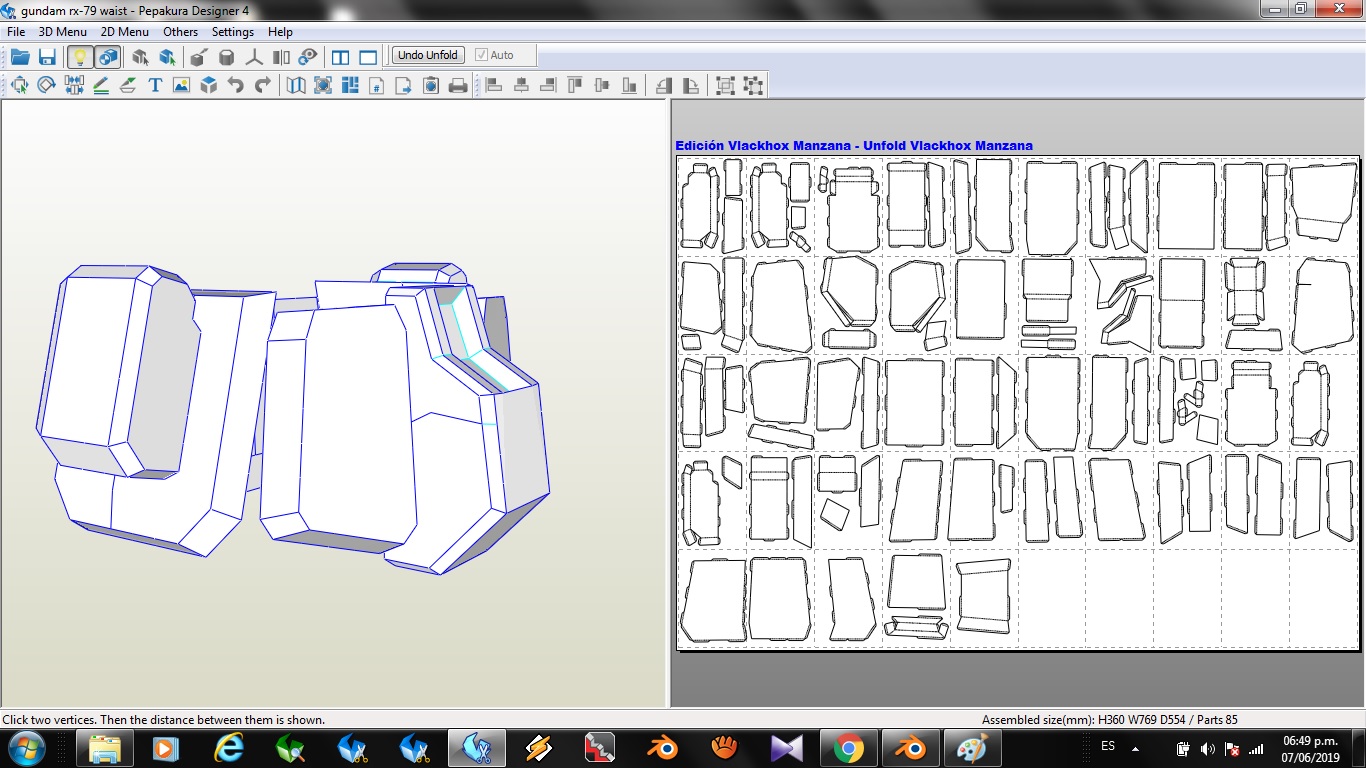The image size is (1366, 768).
Task: Click the ES language indicator
Action: click(1108, 747)
